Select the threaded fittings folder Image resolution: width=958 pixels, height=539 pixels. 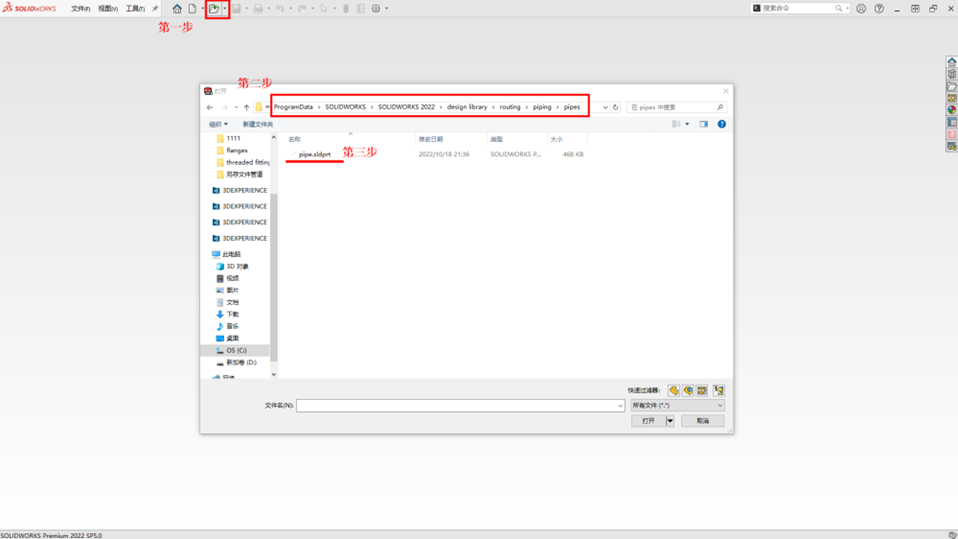(x=243, y=163)
